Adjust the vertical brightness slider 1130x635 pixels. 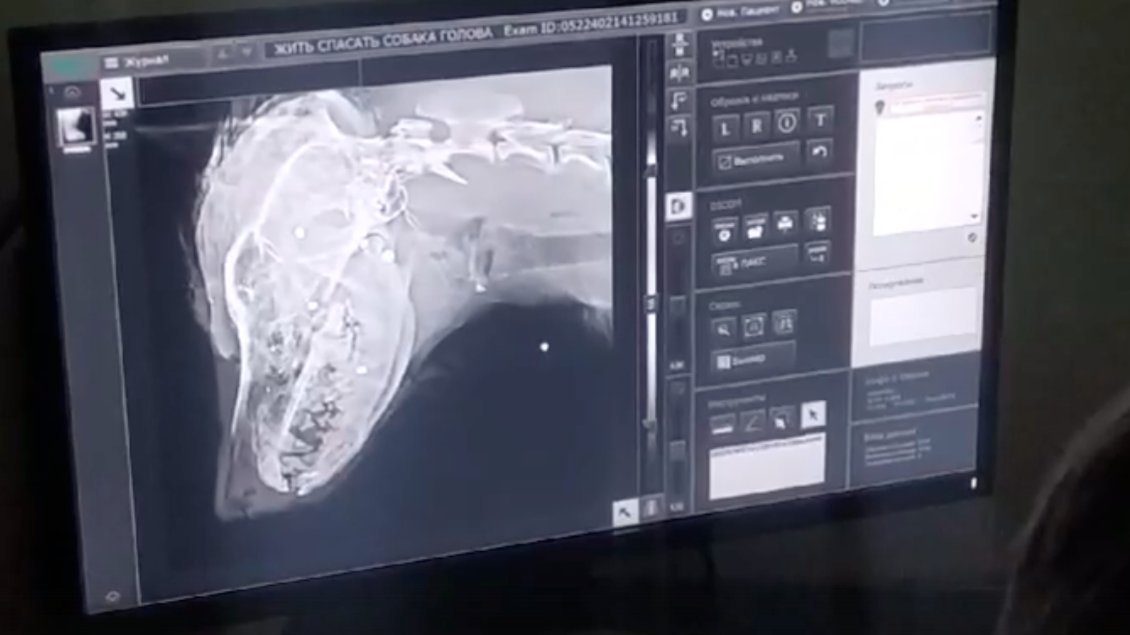click(x=651, y=301)
